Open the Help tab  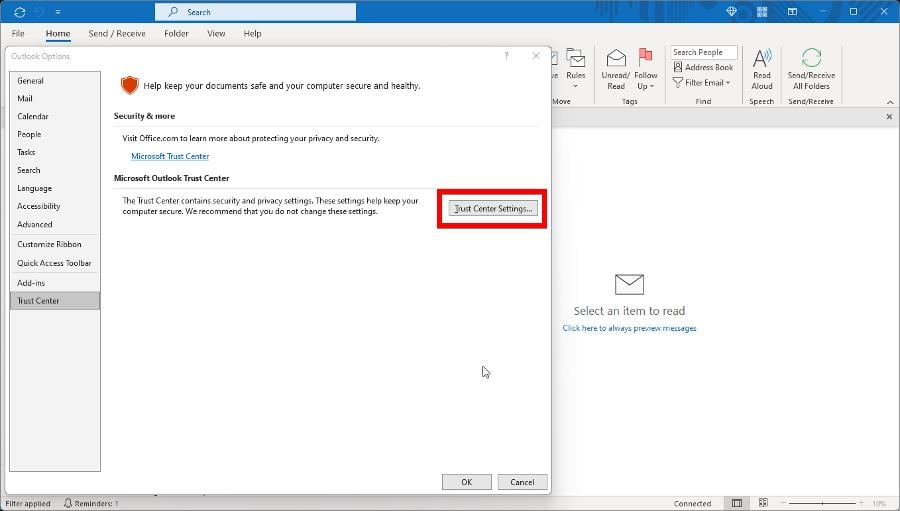coord(253,33)
